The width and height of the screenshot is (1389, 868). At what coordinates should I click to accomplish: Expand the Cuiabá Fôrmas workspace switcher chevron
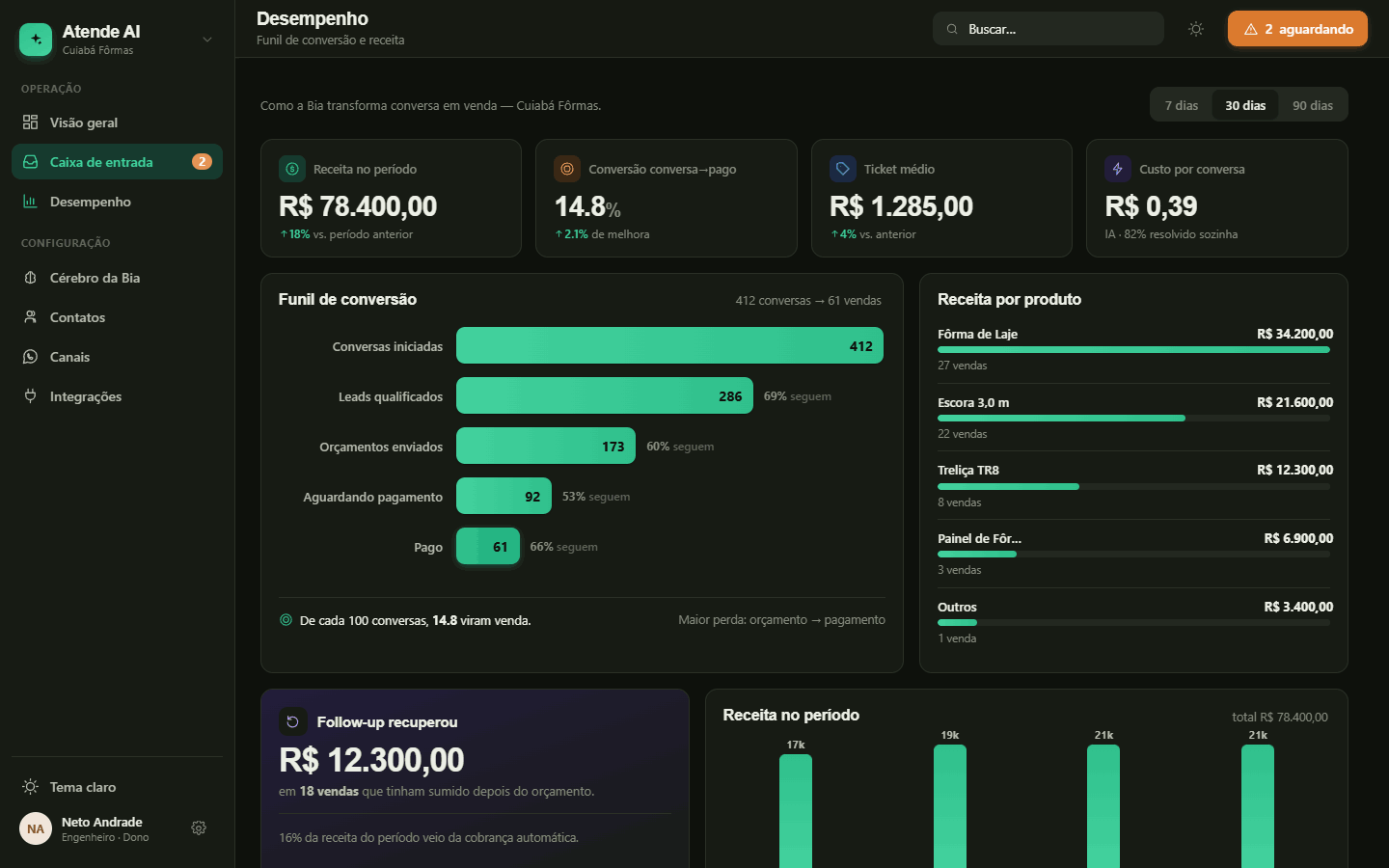tap(207, 40)
